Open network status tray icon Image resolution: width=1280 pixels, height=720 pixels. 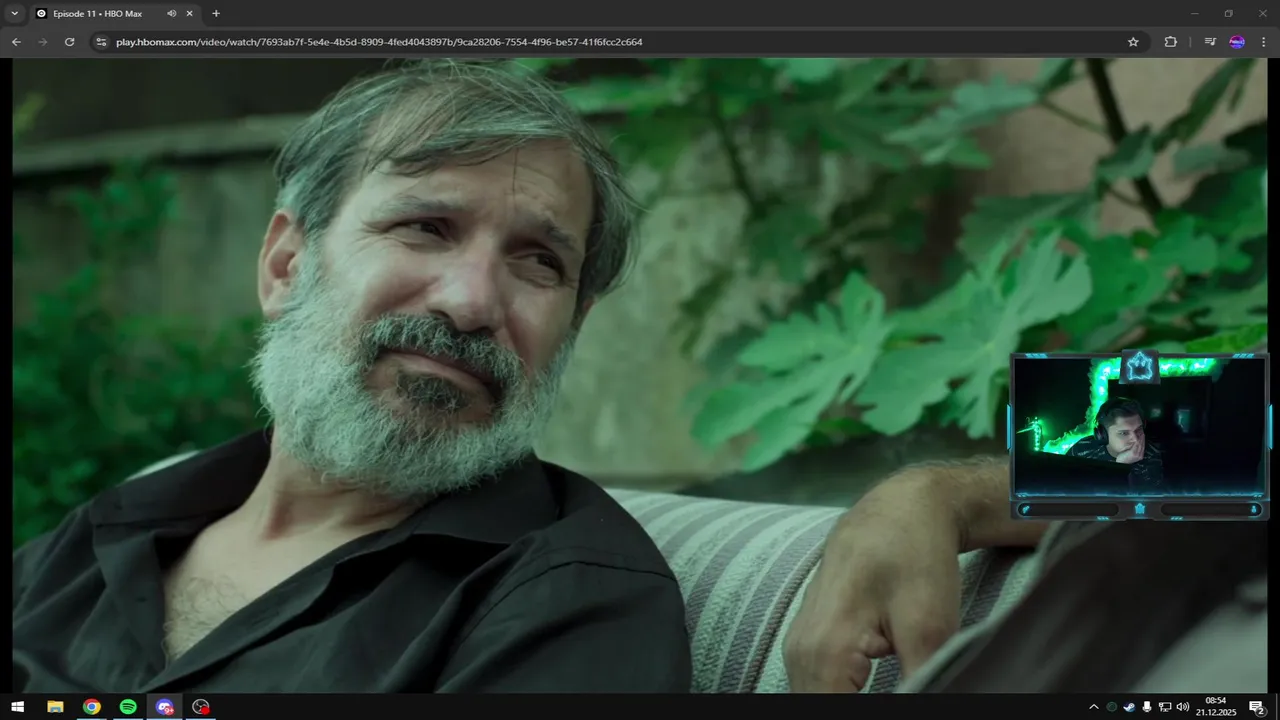point(1165,707)
